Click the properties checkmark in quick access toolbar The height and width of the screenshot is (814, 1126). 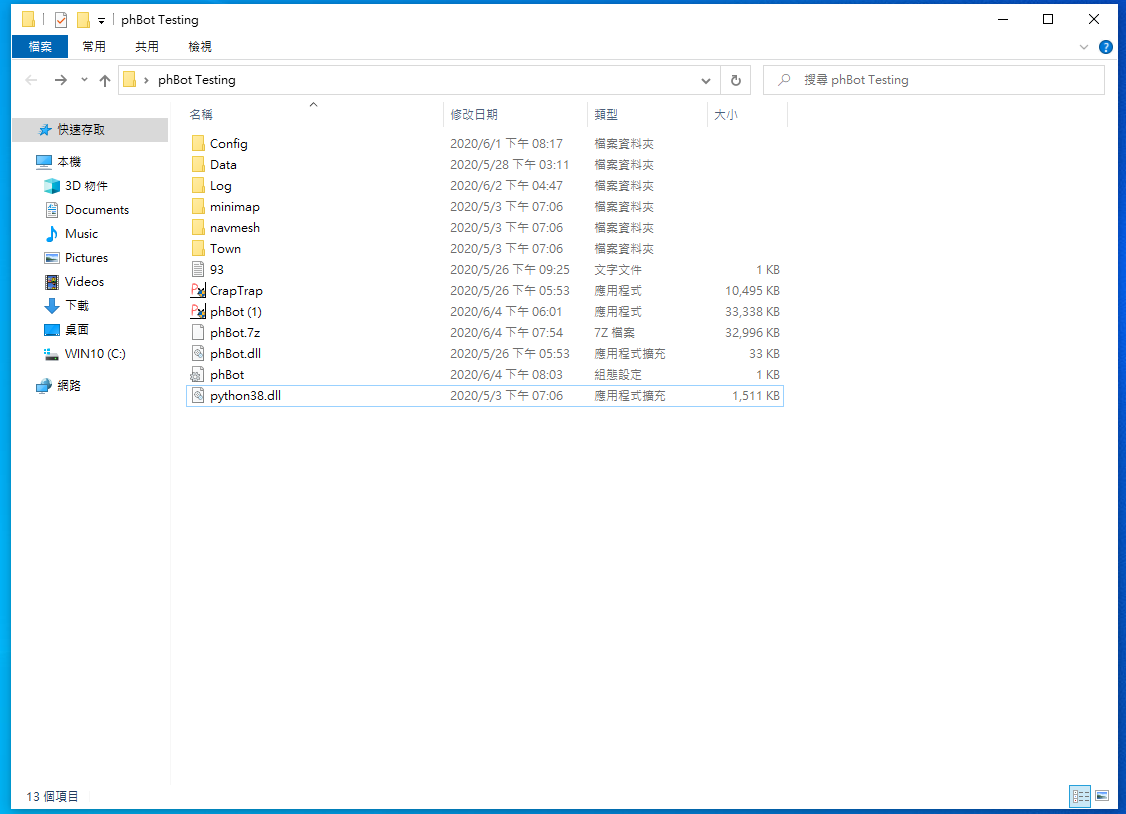pos(61,20)
